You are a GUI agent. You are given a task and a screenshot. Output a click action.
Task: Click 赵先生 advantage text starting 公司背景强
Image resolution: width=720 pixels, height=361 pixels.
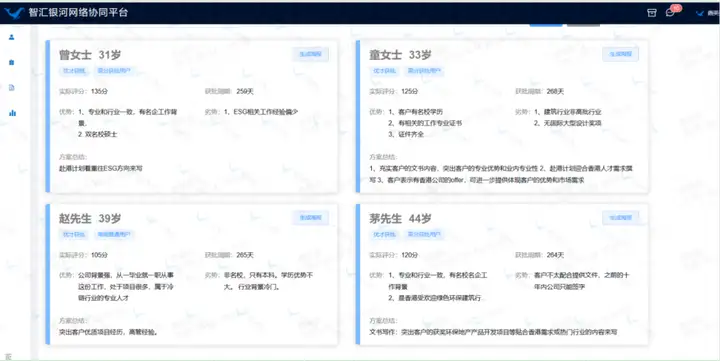pyautogui.click(x=126, y=287)
